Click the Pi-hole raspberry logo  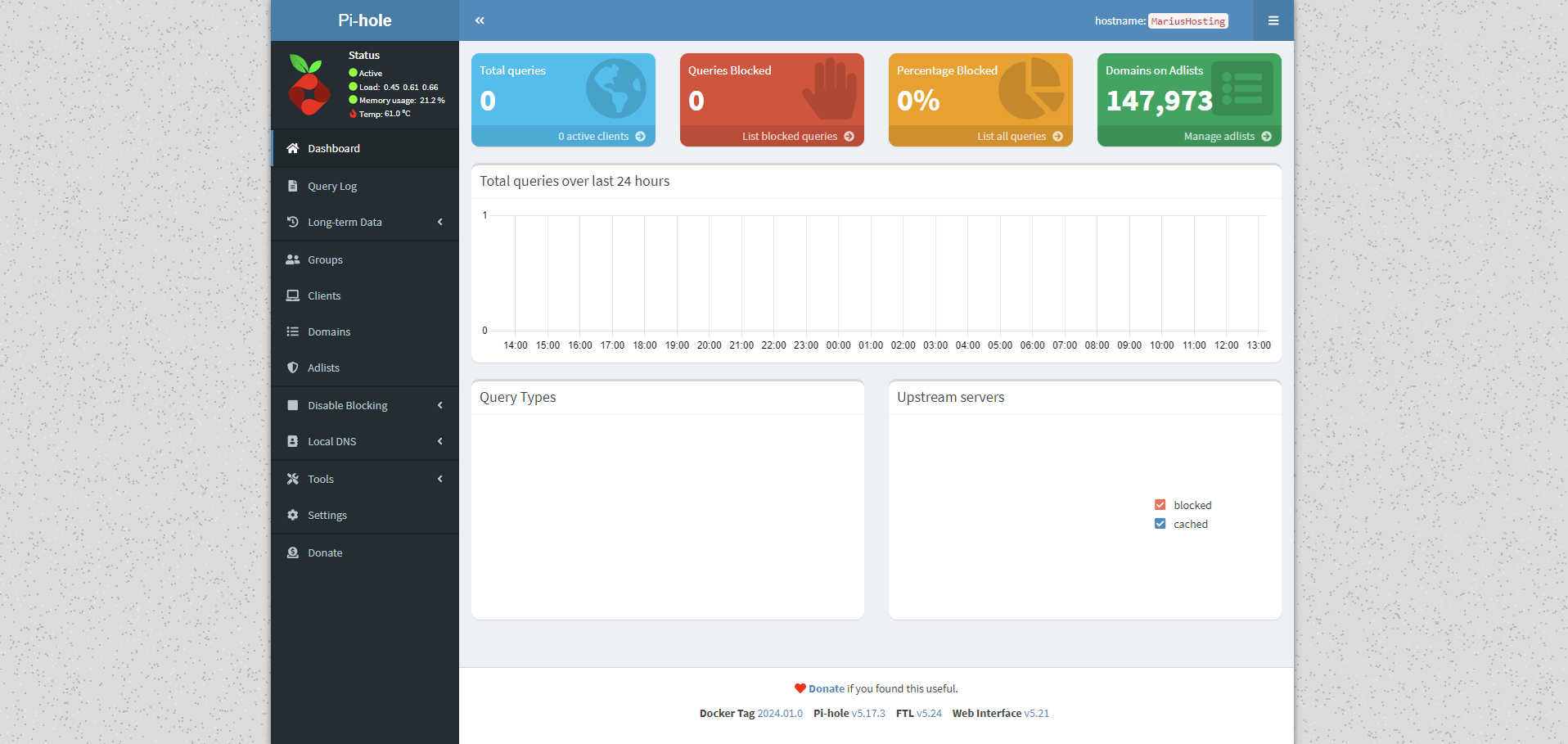click(309, 85)
